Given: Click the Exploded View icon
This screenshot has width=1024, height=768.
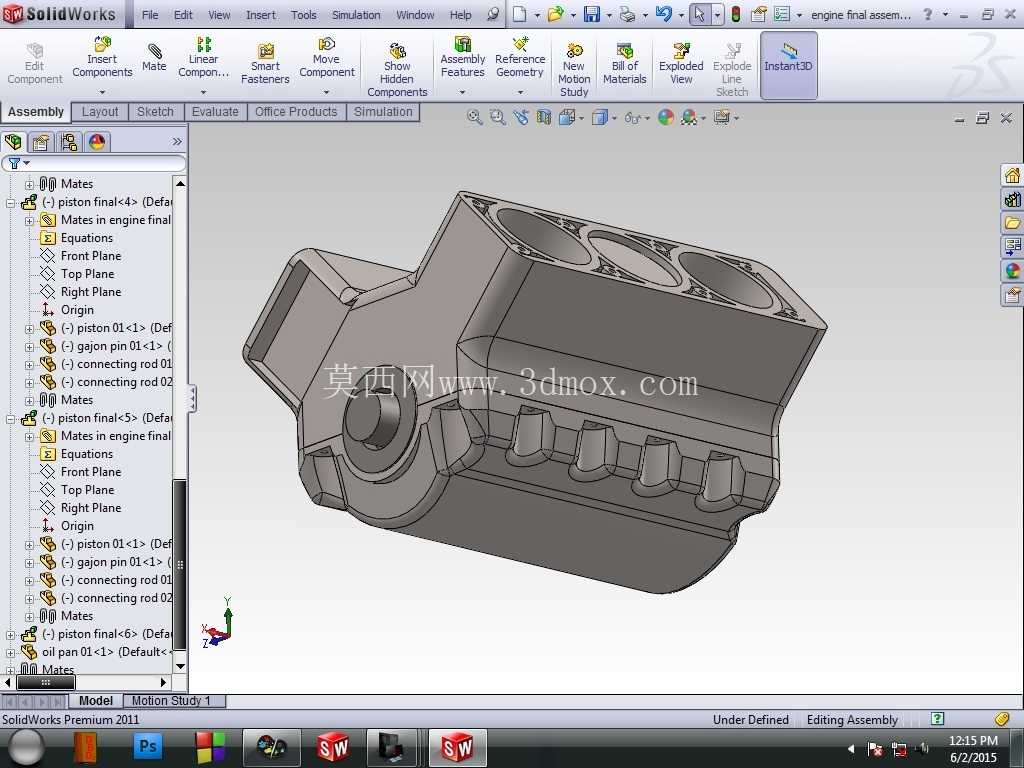Looking at the screenshot, I should click(x=680, y=63).
